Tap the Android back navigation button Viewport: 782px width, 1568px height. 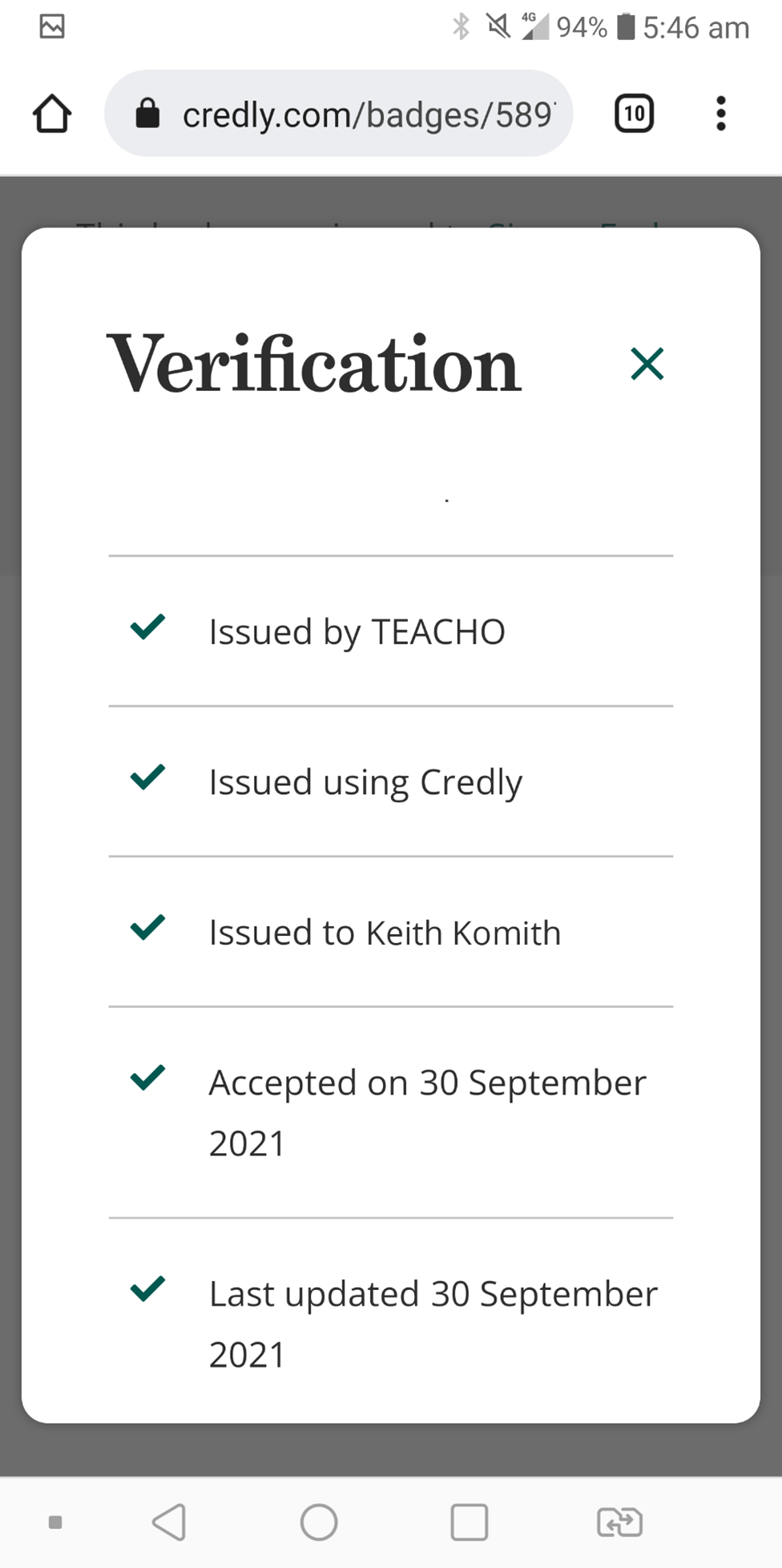coord(169,1522)
